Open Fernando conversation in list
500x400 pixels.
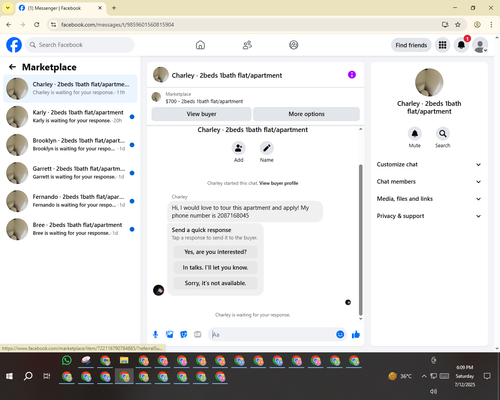pos(70,201)
